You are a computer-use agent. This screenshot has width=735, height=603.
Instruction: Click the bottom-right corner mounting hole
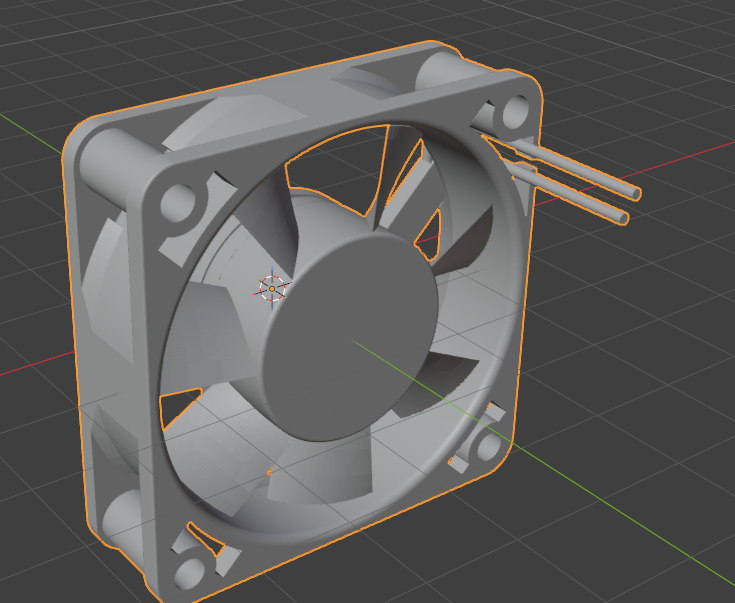(488, 446)
